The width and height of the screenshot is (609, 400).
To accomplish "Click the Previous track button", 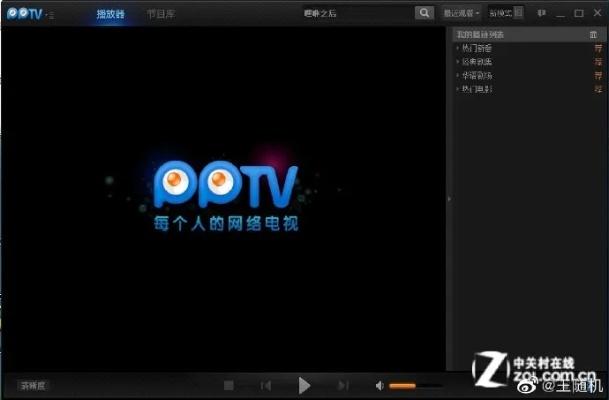I will tap(266, 385).
